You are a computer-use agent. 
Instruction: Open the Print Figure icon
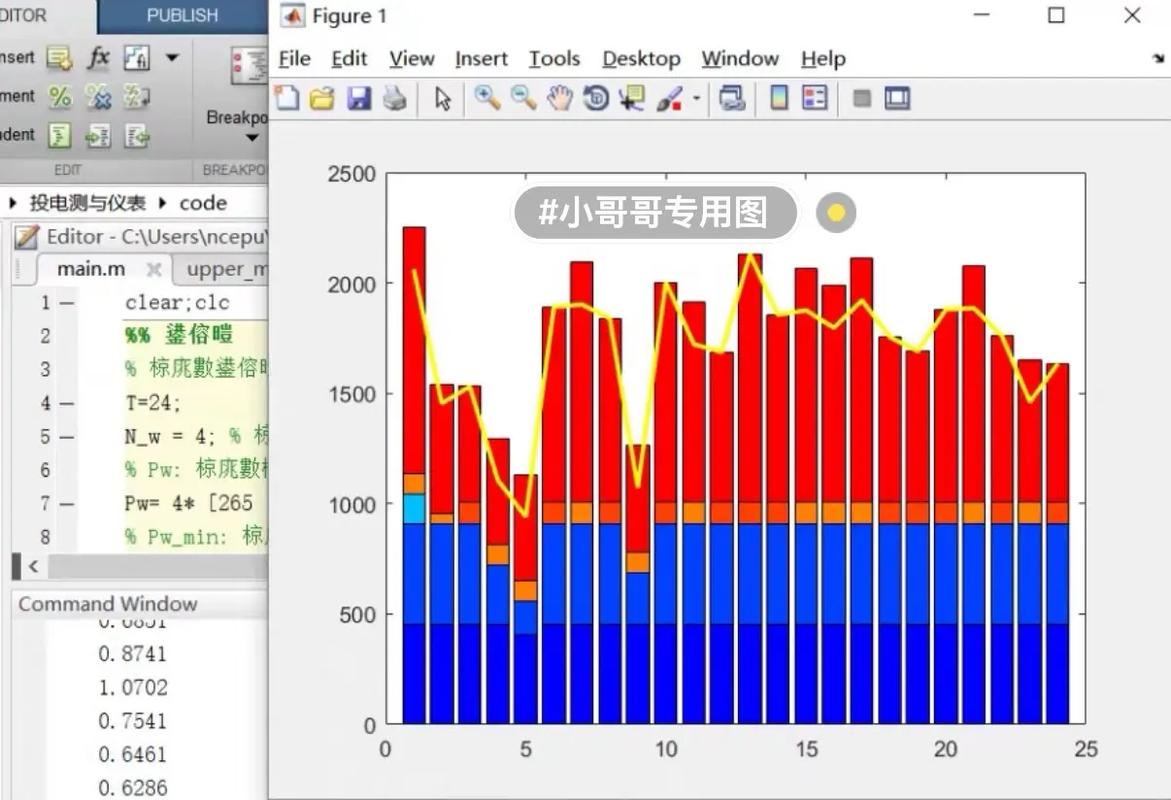[395, 97]
